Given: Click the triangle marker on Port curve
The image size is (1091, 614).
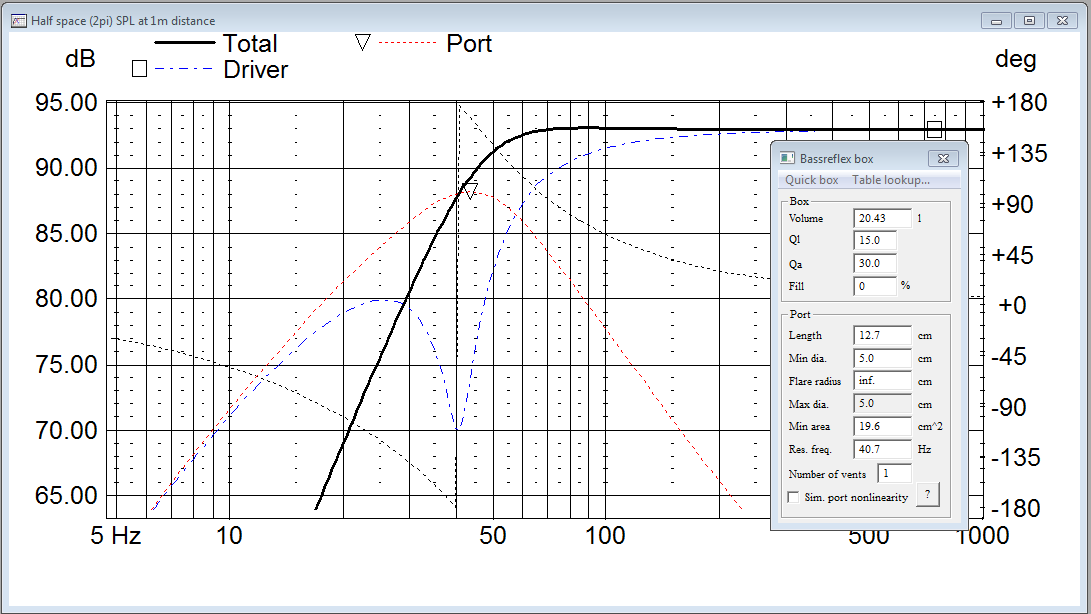Looking at the screenshot, I should pyautogui.click(x=471, y=191).
